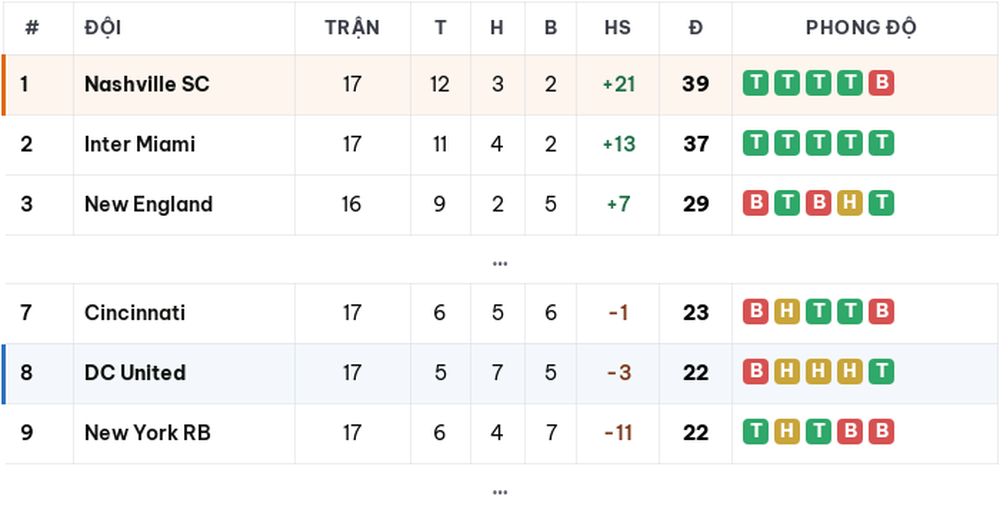Image resolution: width=1000 pixels, height=513 pixels.
Task: Expand hidden rows below New England
Action: click(500, 263)
